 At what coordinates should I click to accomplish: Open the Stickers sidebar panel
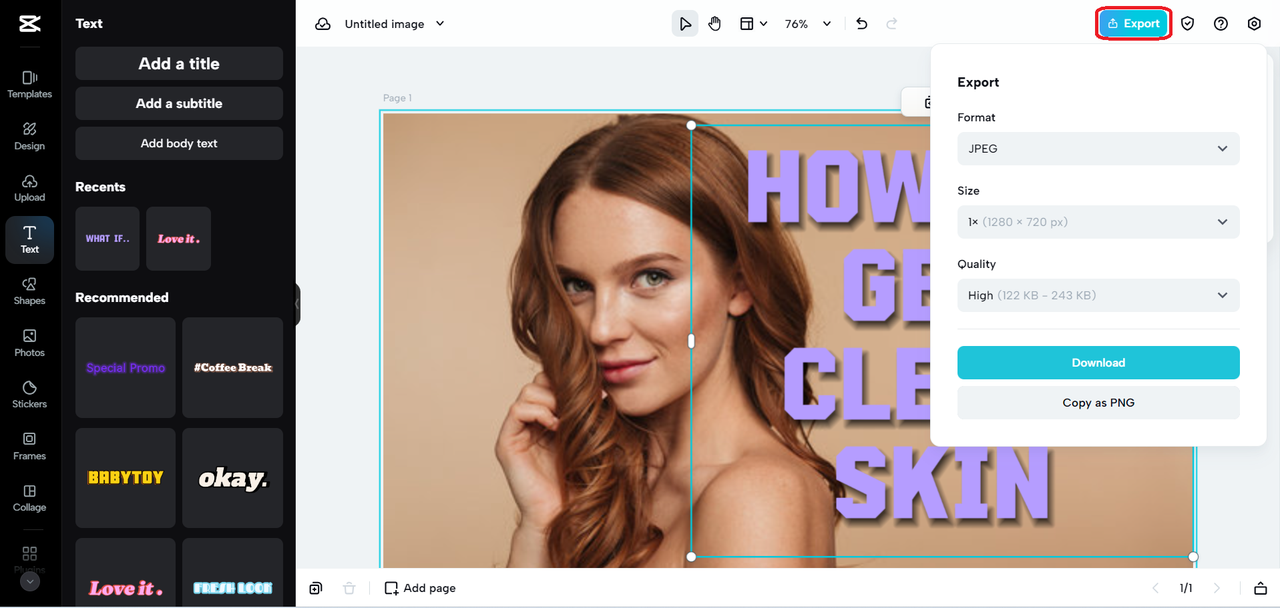(x=30, y=395)
